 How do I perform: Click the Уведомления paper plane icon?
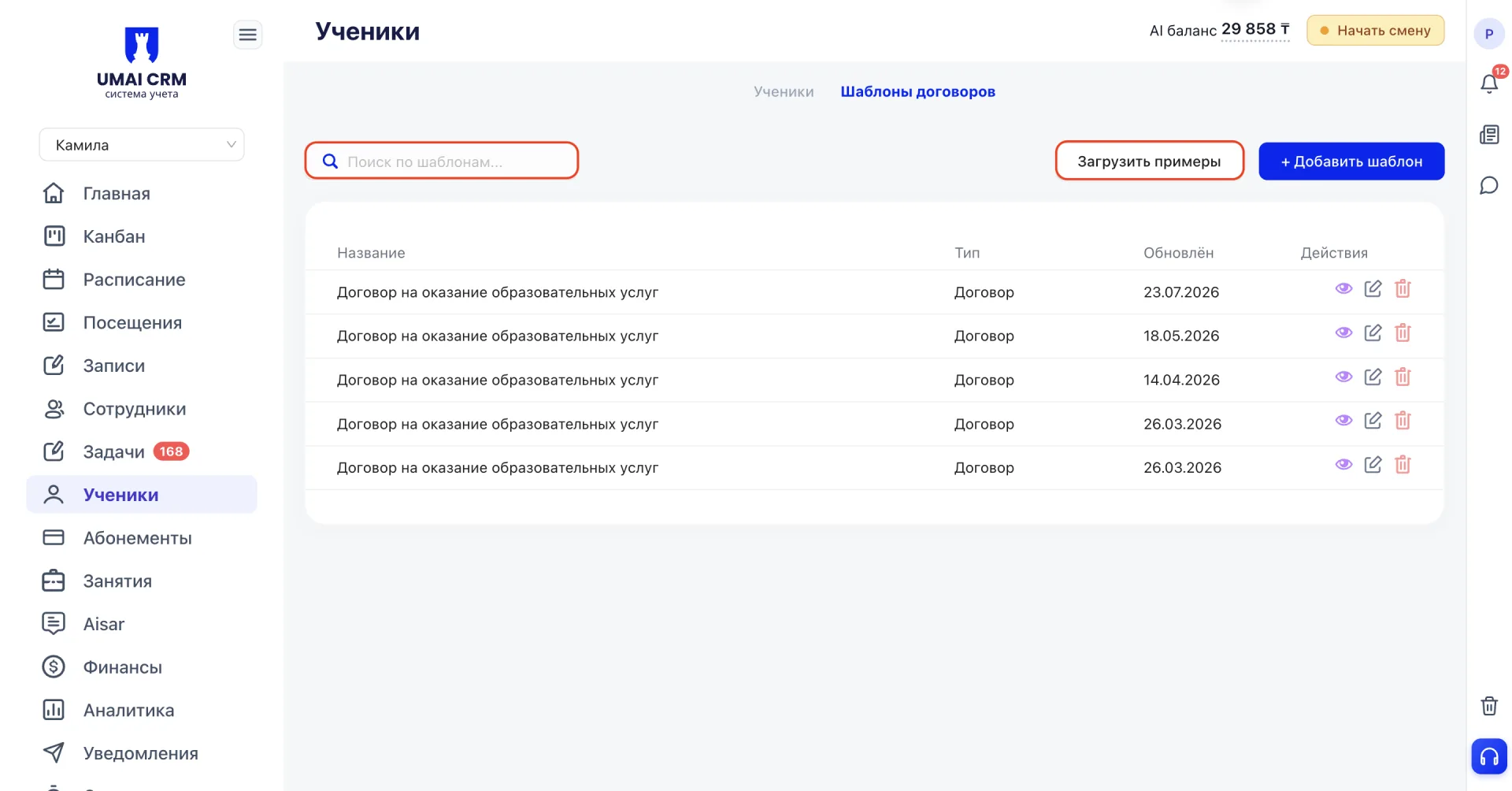coord(54,752)
